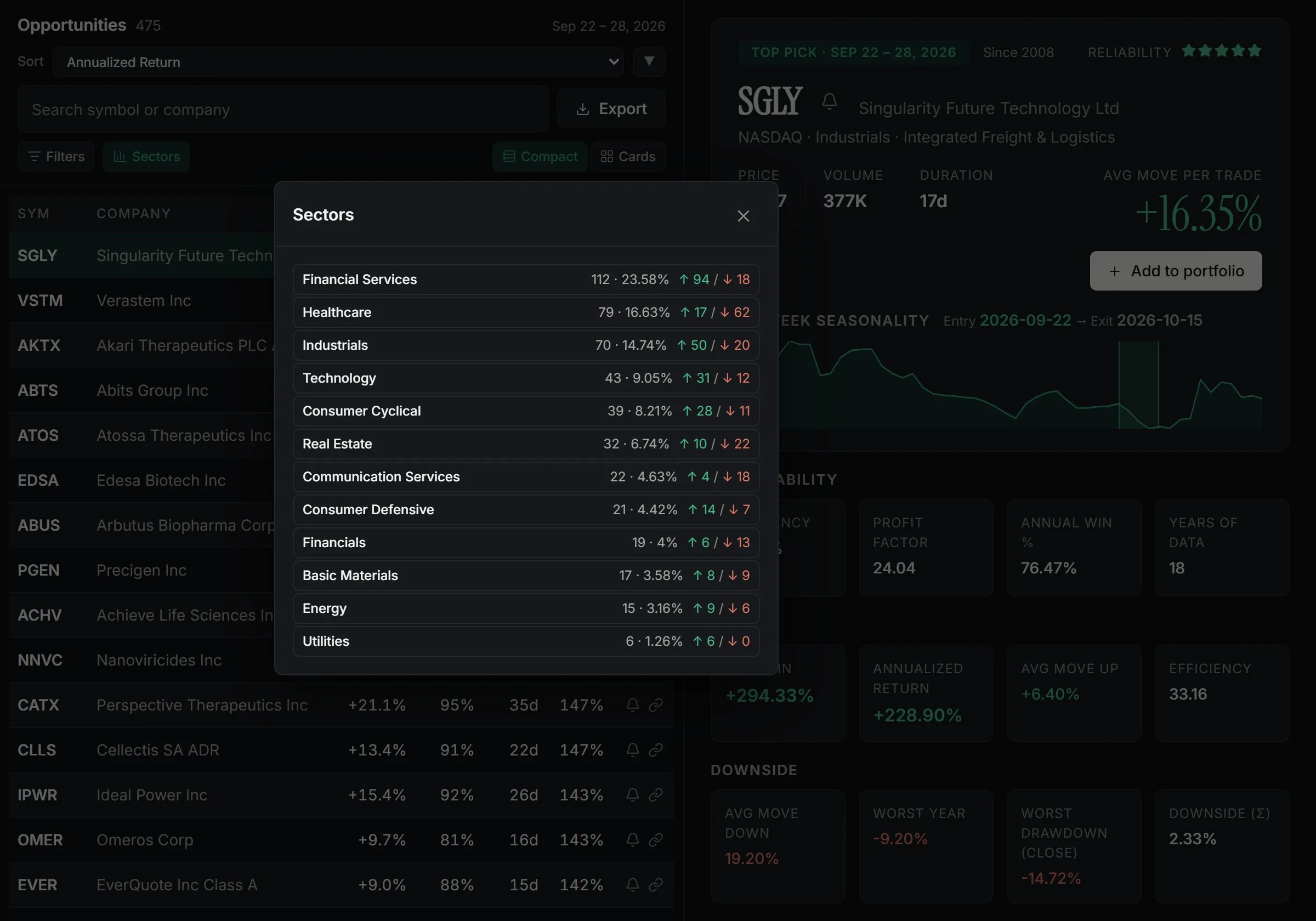
Task: Click the PGEN Precigen Inc row
Action: [141, 570]
